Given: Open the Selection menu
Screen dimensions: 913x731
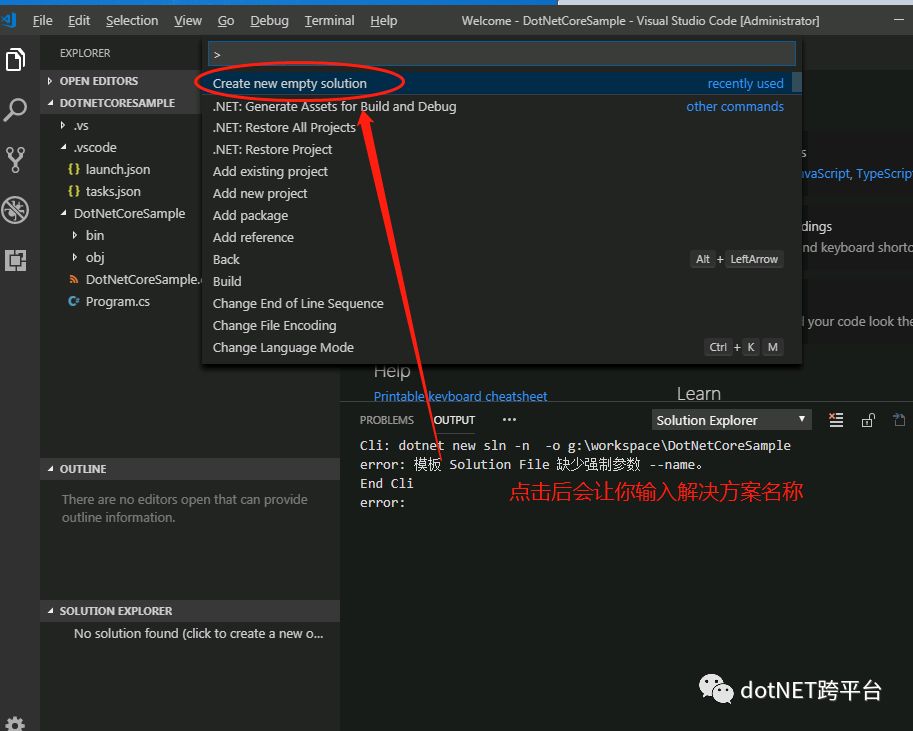Looking at the screenshot, I should point(132,21).
